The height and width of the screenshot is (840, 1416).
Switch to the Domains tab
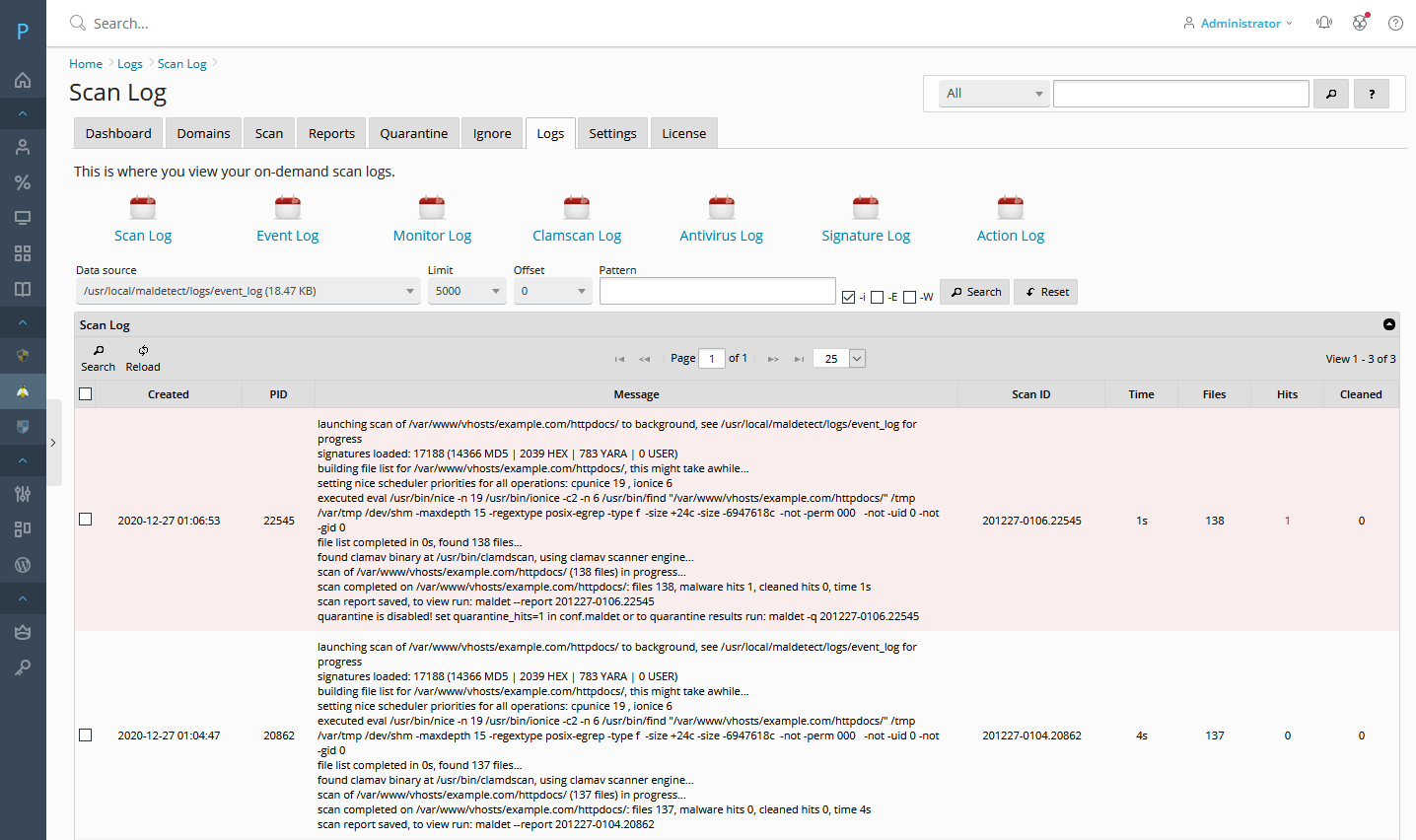coord(203,133)
